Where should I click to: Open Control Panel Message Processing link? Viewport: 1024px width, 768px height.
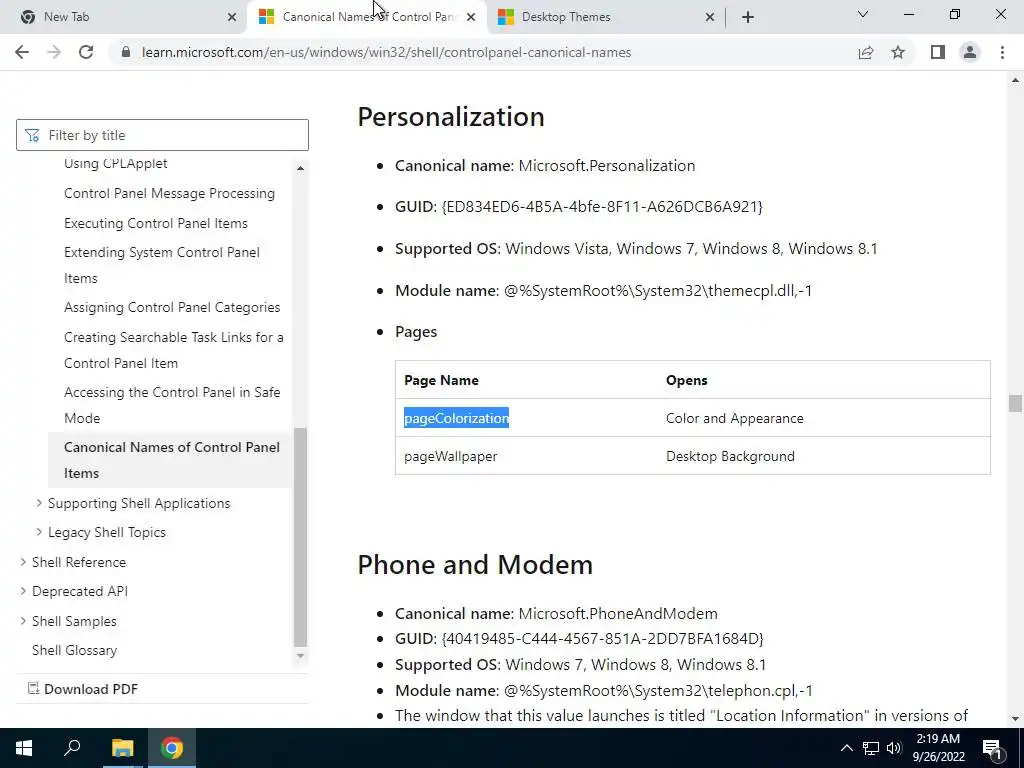coord(169,193)
